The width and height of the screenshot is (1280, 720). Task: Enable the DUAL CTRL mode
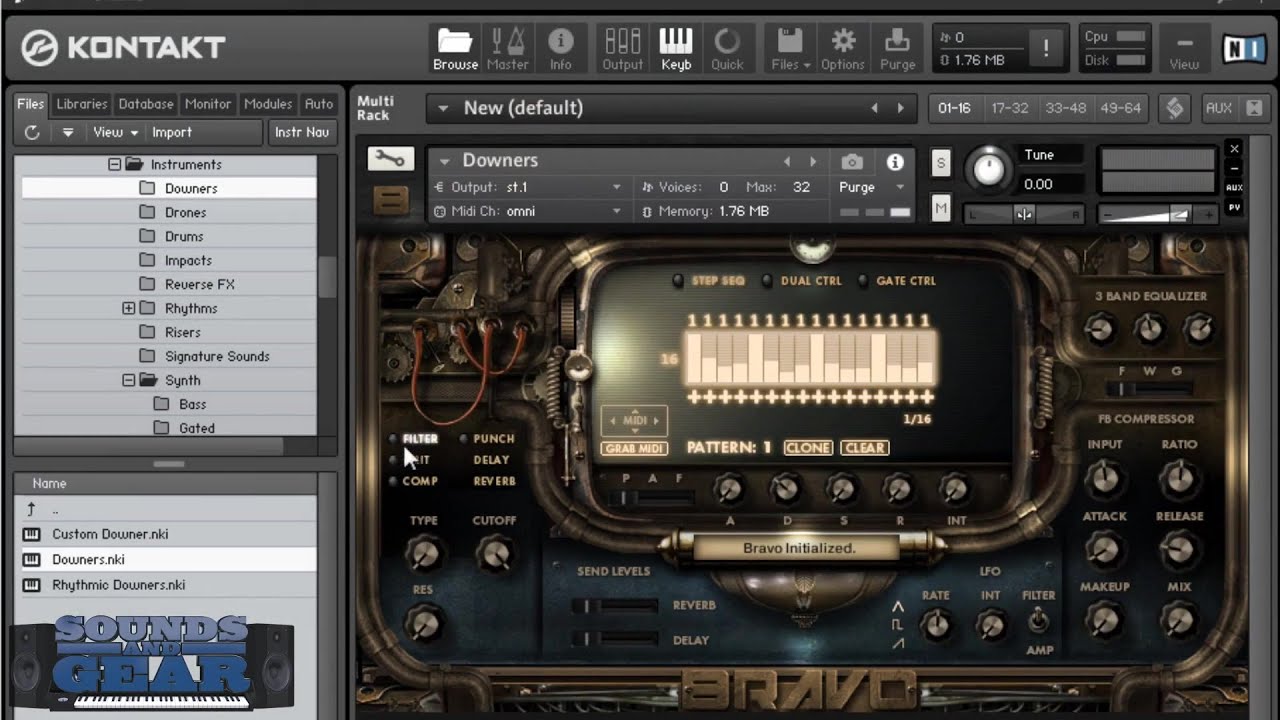click(x=802, y=281)
